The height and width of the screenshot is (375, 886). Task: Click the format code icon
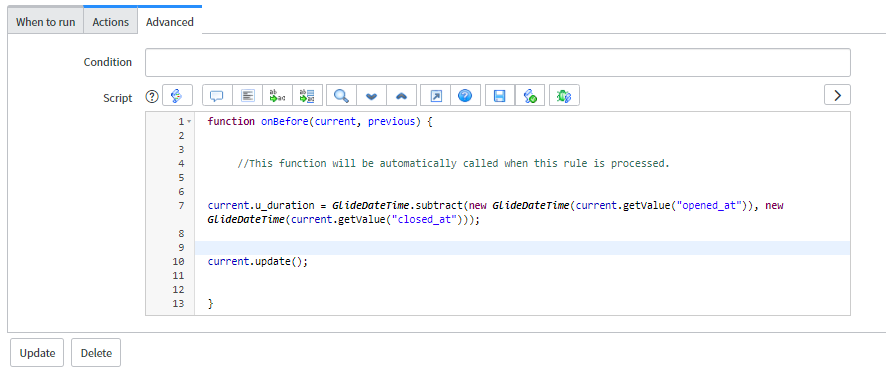[247, 95]
